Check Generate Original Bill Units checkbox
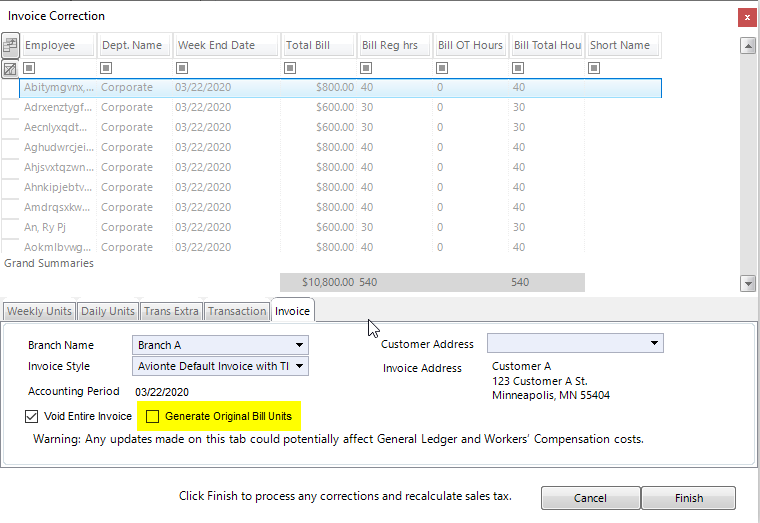 (152, 416)
